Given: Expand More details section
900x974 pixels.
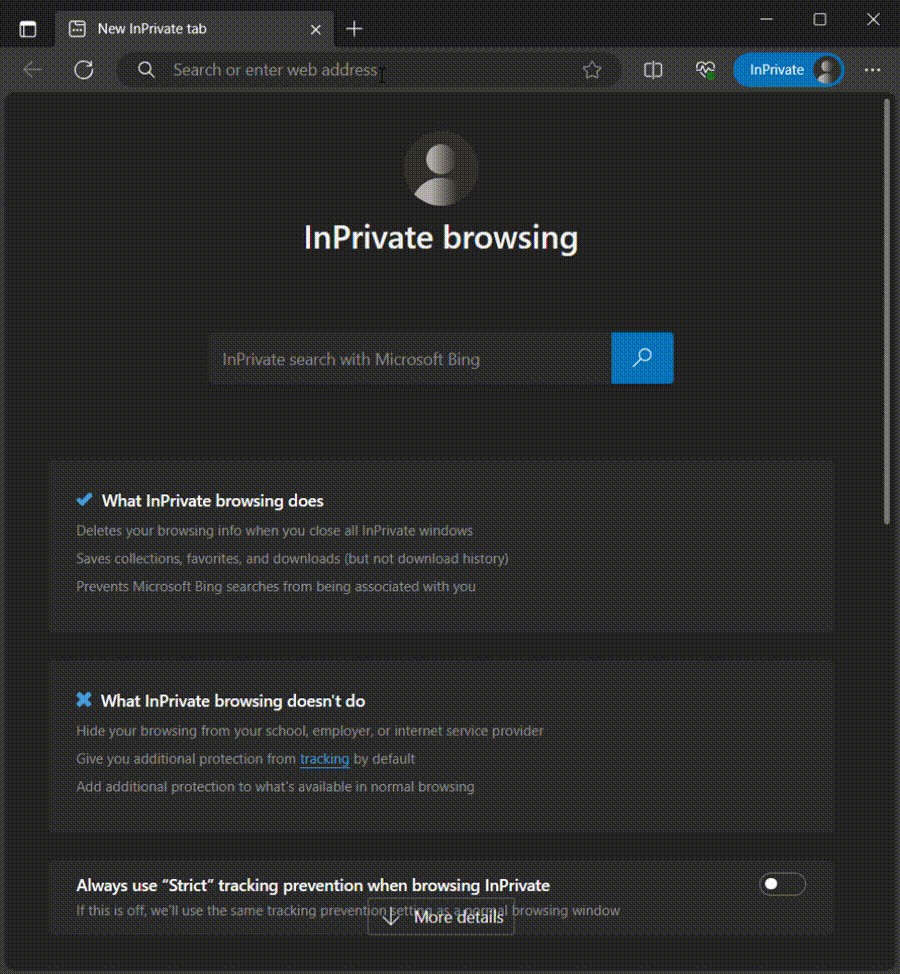Looking at the screenshot, I should pos(440,917).
